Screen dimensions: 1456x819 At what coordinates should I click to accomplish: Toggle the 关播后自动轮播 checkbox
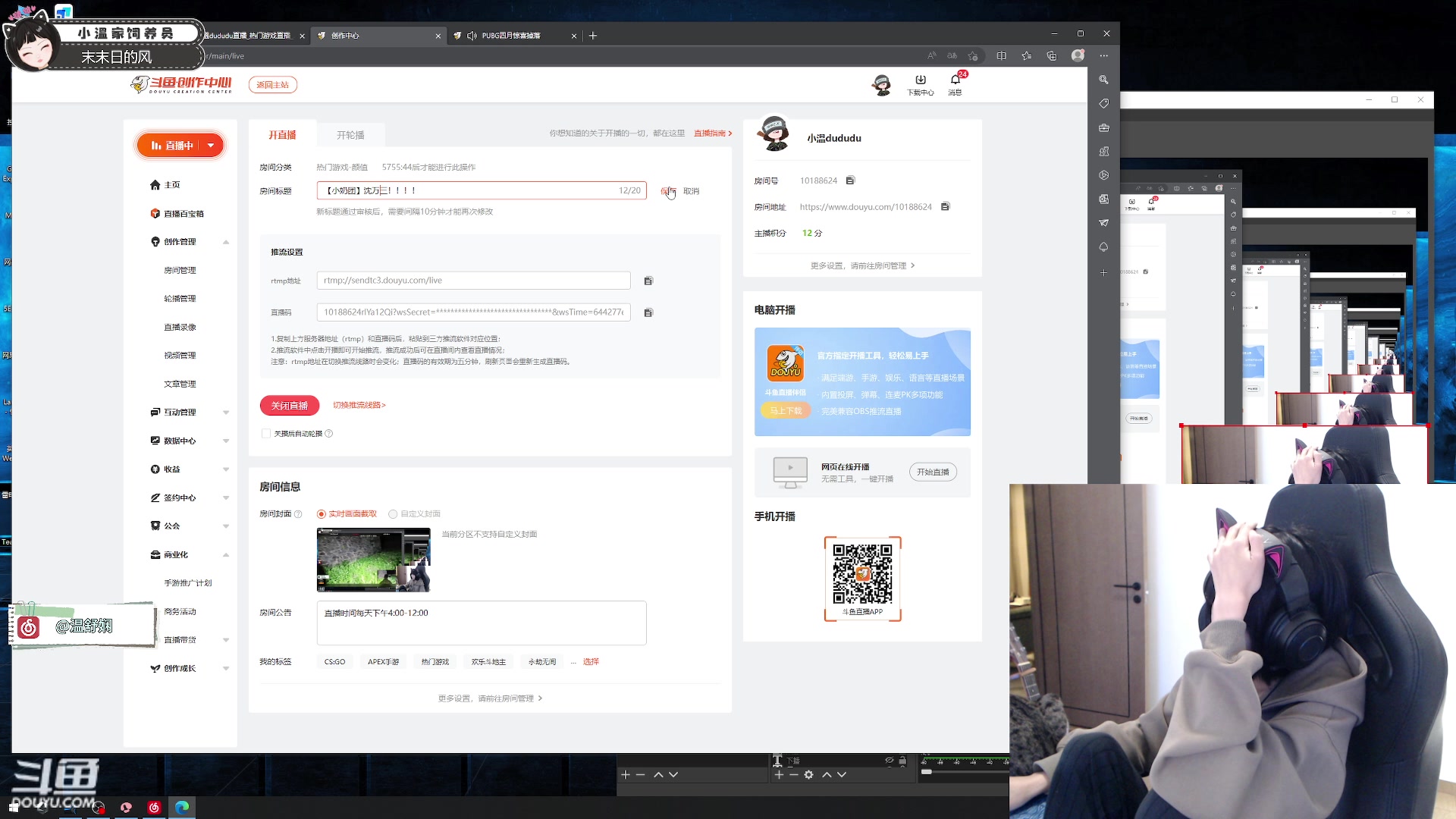[266, 434]
